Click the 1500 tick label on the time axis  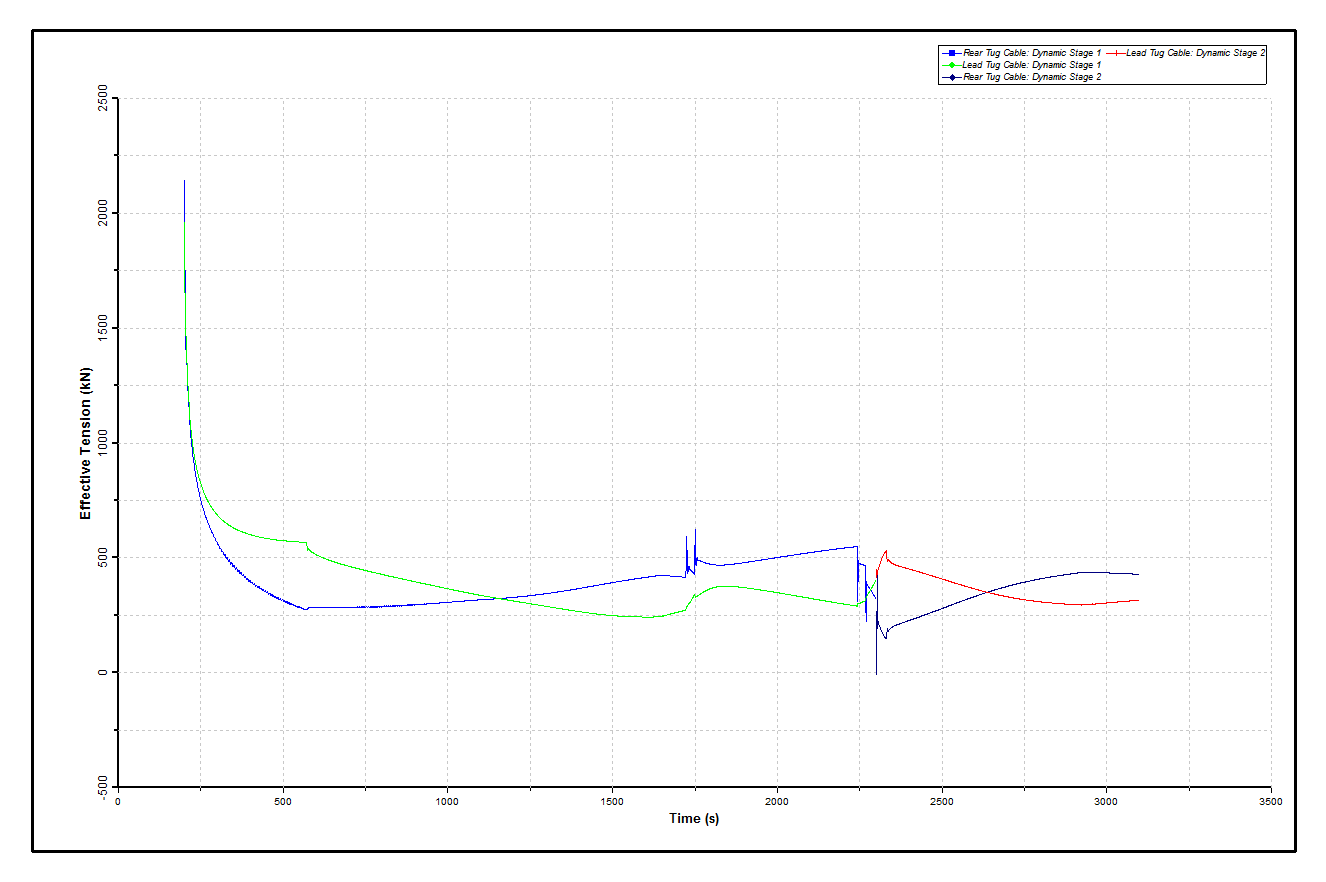(x=612, y=802)
